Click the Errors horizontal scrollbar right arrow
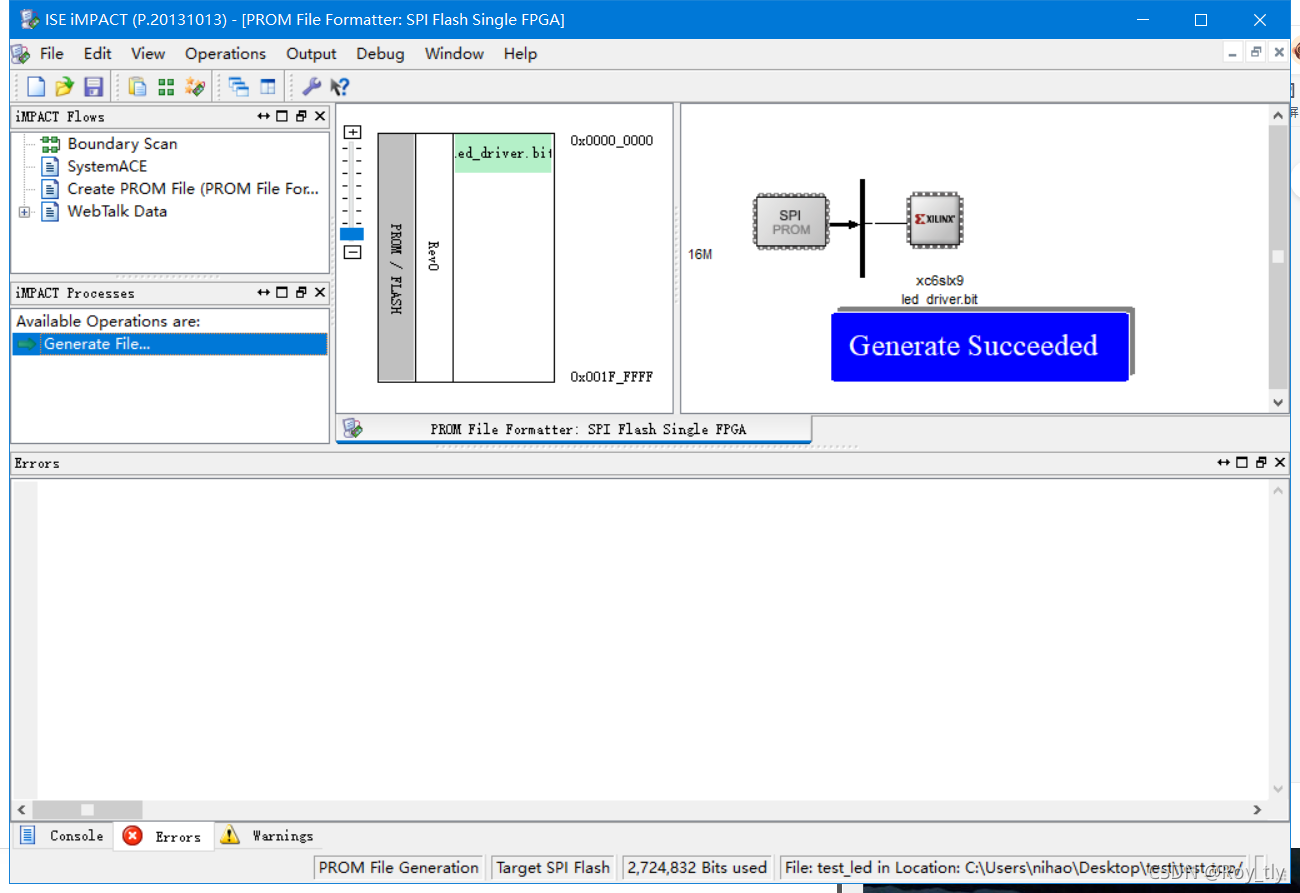The height and width of the screenshot is (893, 1300). pos(1258,810)
